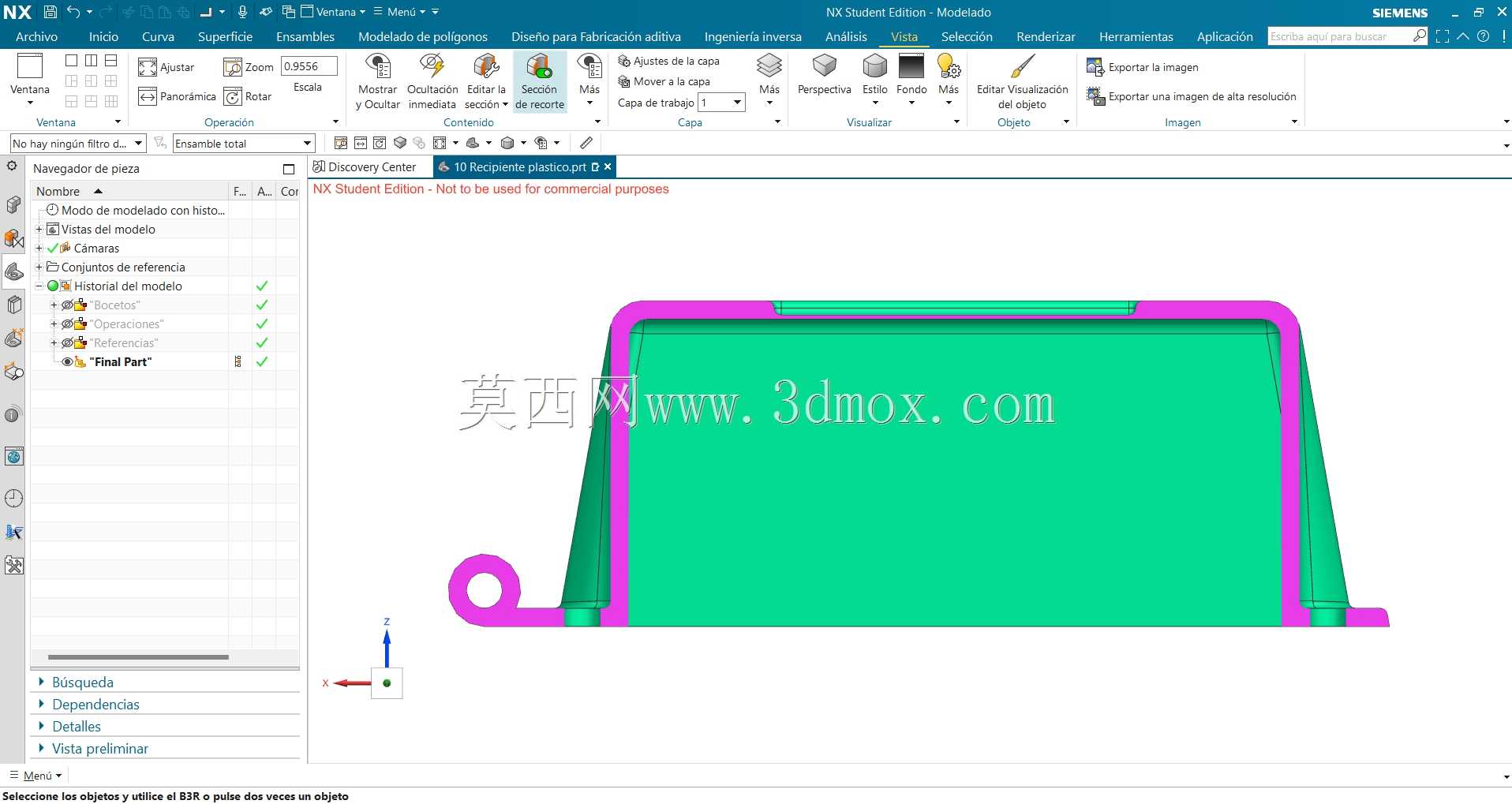Click the save icon in title bar
This screenshot has height=804, width=1512.
[x=50, y=12]
